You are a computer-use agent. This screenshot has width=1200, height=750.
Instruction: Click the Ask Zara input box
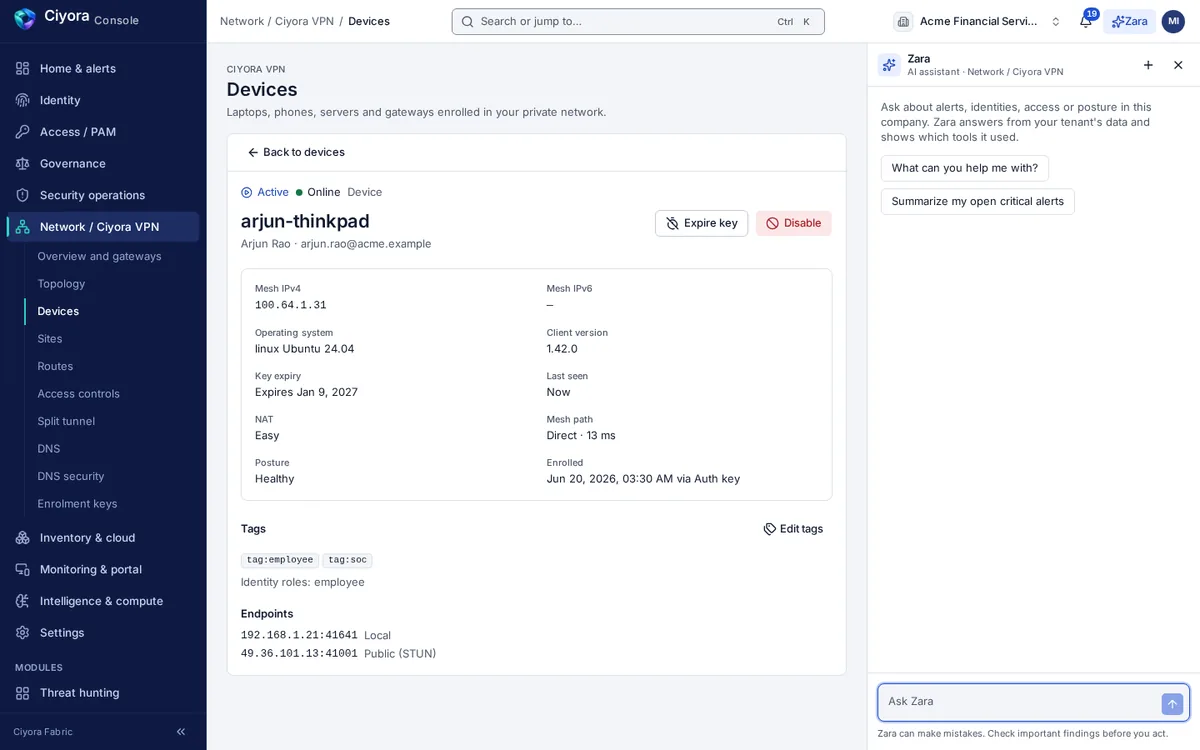click(x=1020, y=702)
